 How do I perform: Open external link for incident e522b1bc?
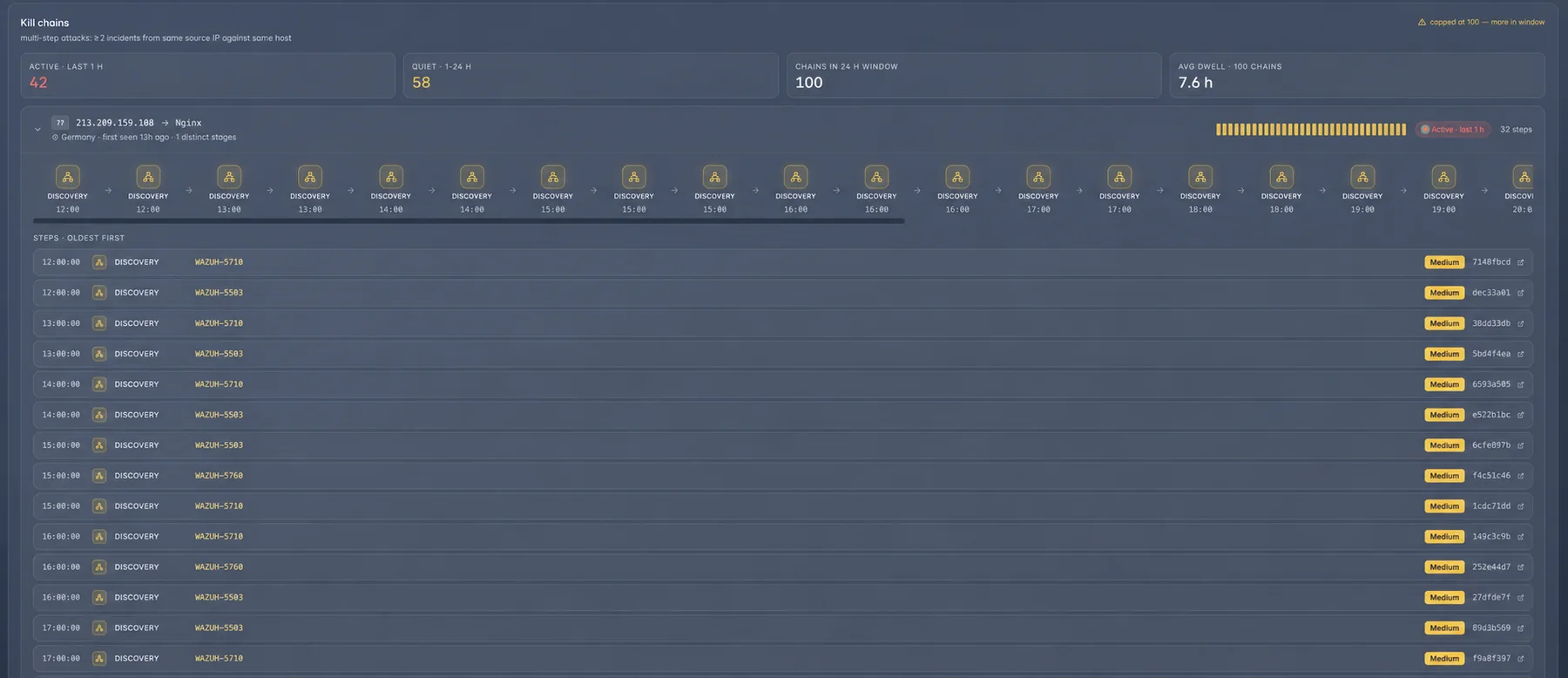pyautogui.click(x=1520, y=415)
